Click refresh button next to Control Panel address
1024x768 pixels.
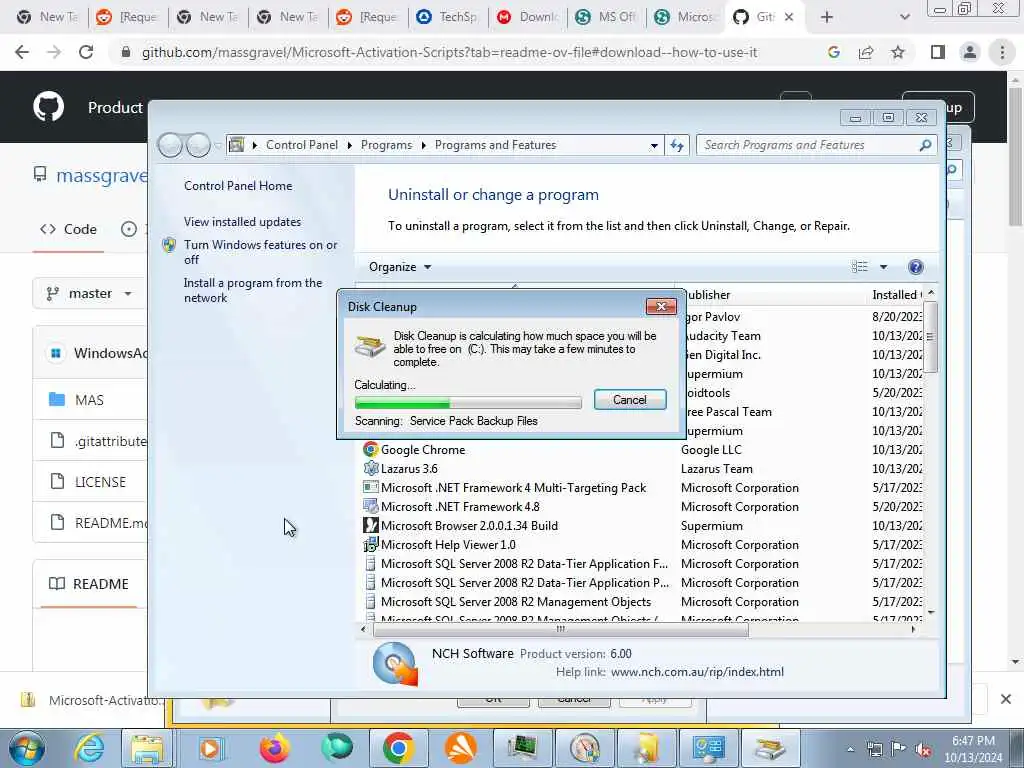(677, 145)
